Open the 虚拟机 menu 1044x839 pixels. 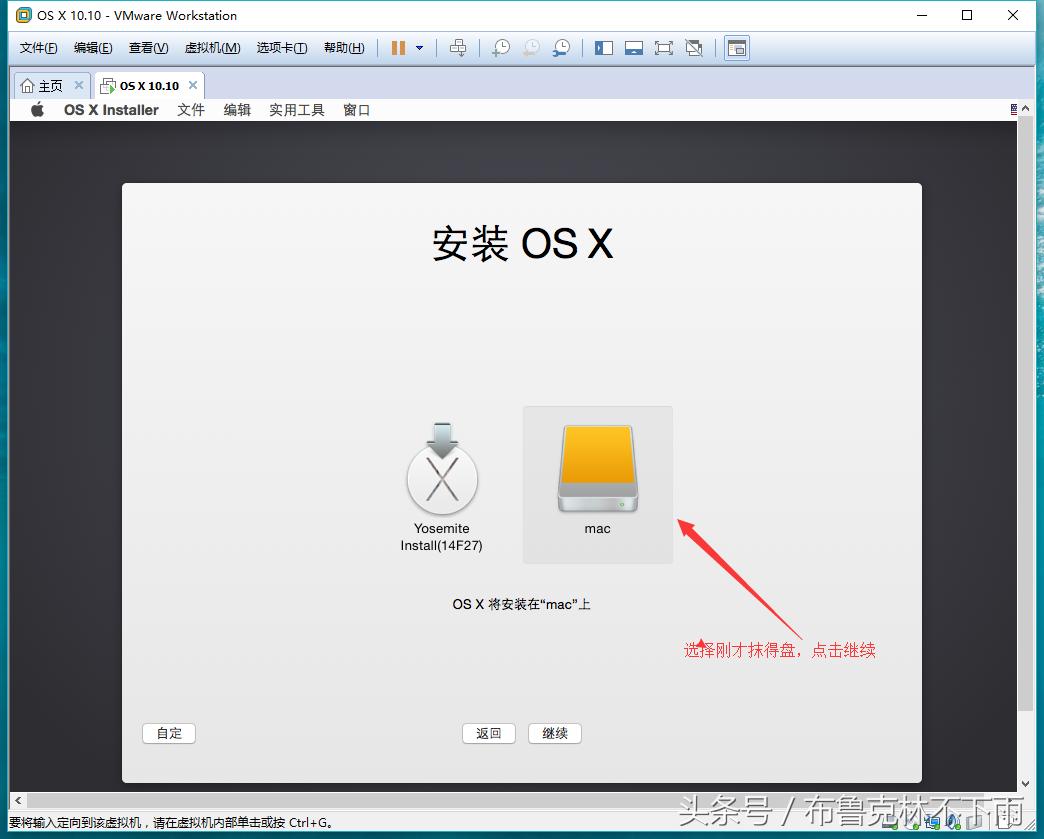[212, 47]
